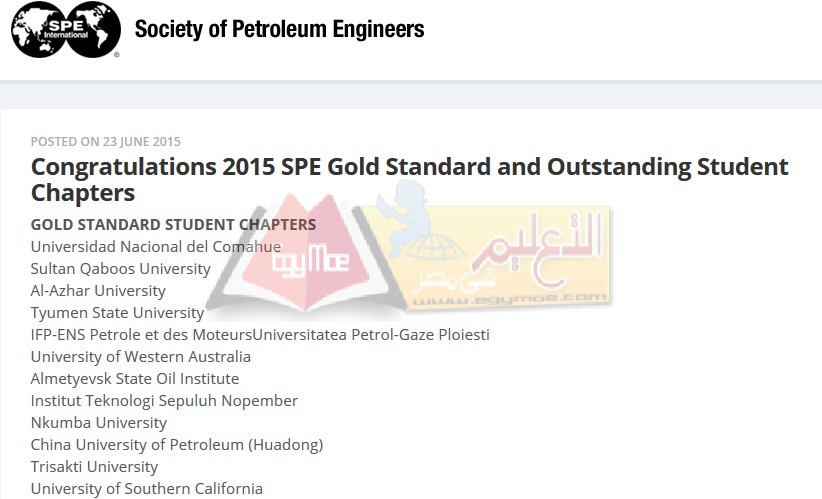Screen dimensions: 822x499
Task: Click University of Southern California entry
Action: [x=147, y=489]
